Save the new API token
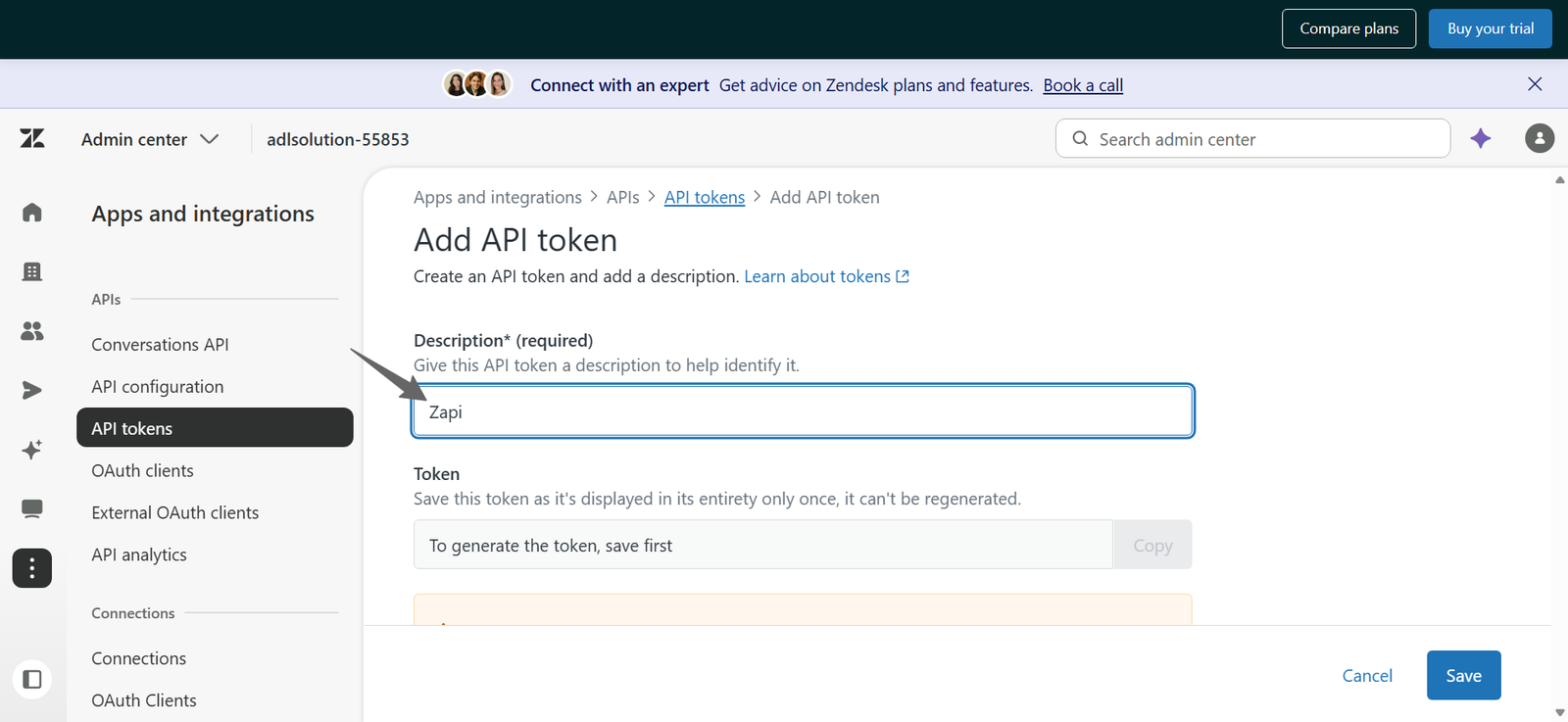Screen dimensions: 1568x722 click(x=1463, y=675)
